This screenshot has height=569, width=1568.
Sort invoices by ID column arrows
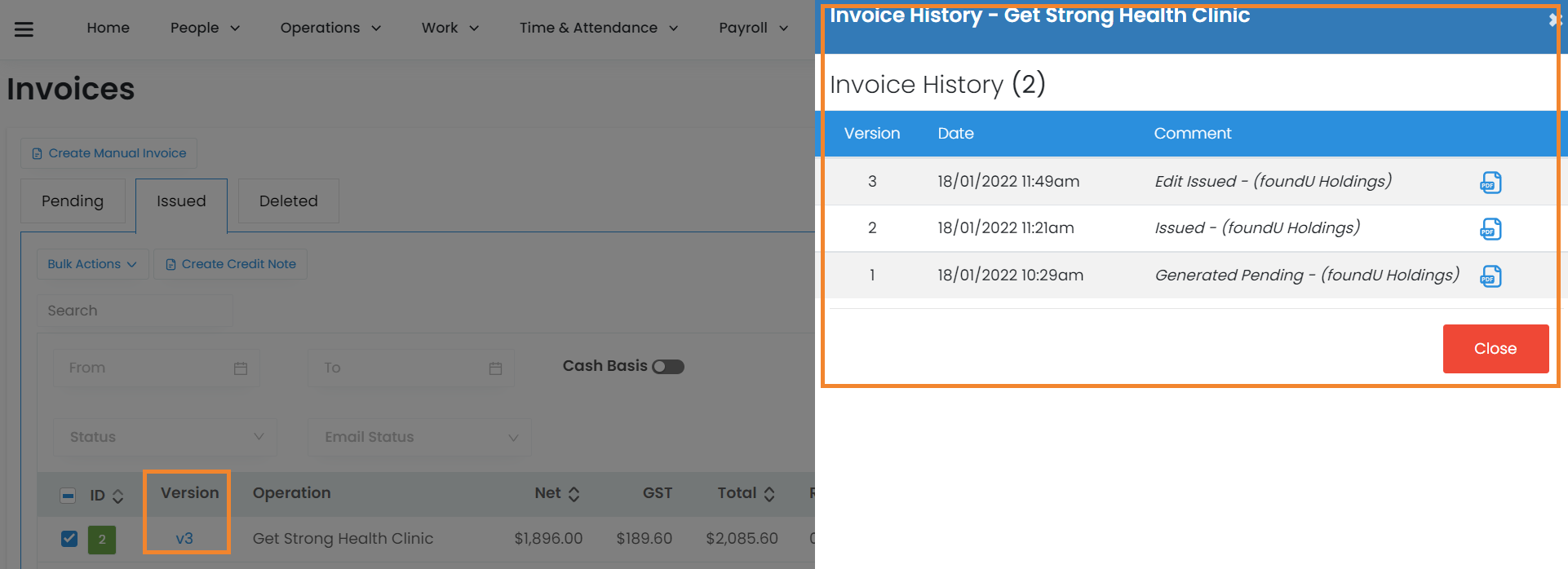[x=118, y=496]
